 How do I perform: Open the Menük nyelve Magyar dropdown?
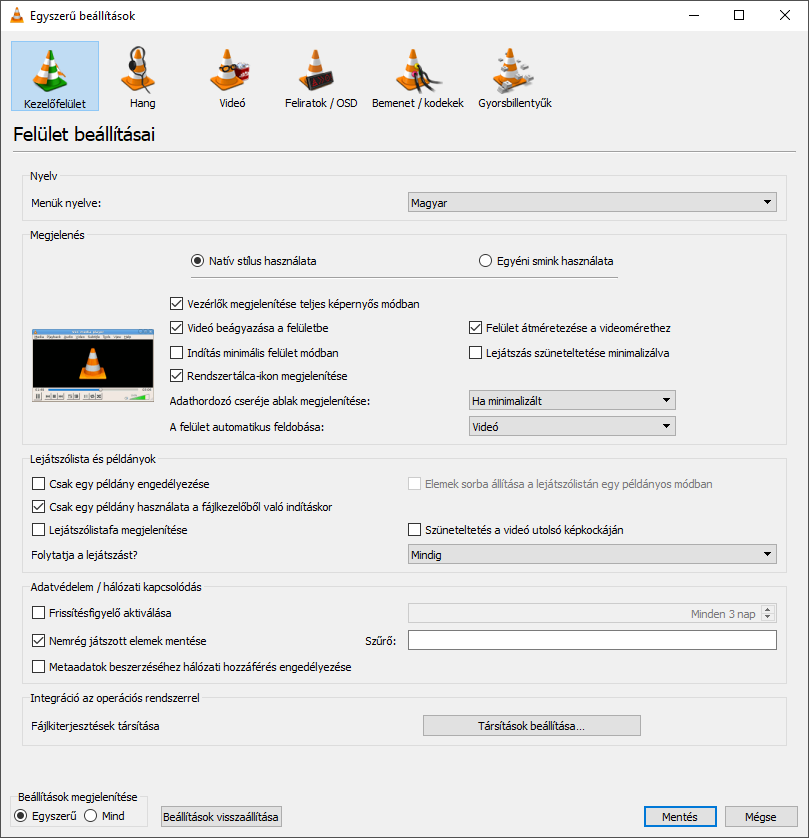[x=592, y=203]
